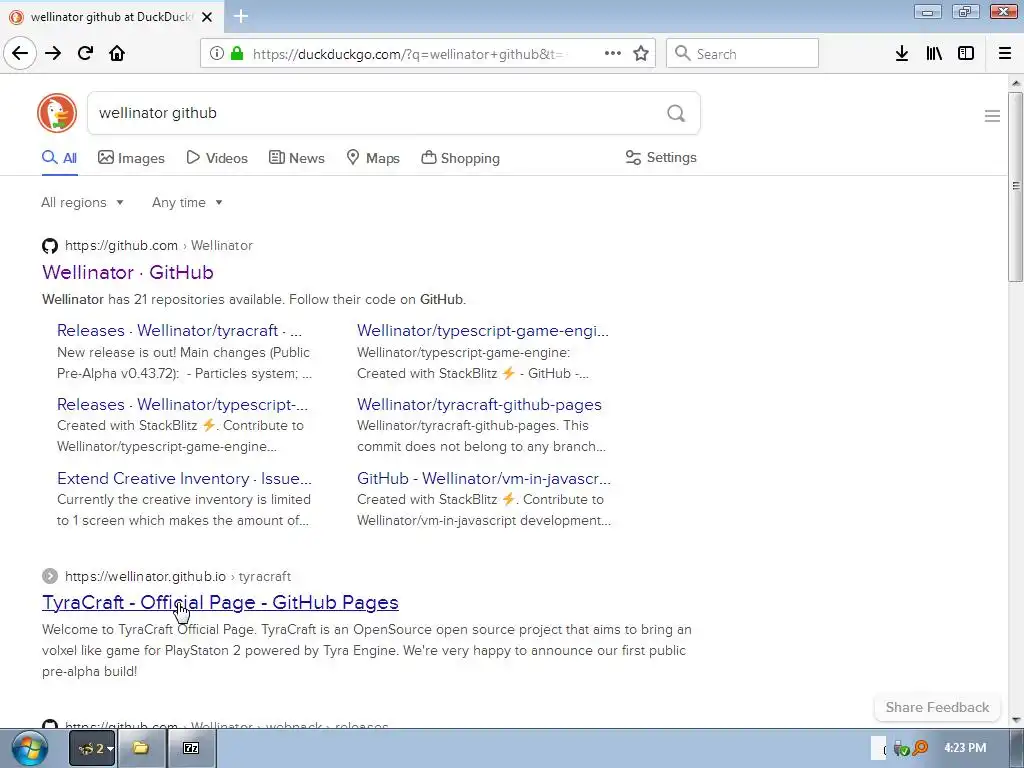Viewport: 1024px width, 768px height.
Task: Click the https://github.com › Wellinator breadcrumb
Action: coord(159,246)
